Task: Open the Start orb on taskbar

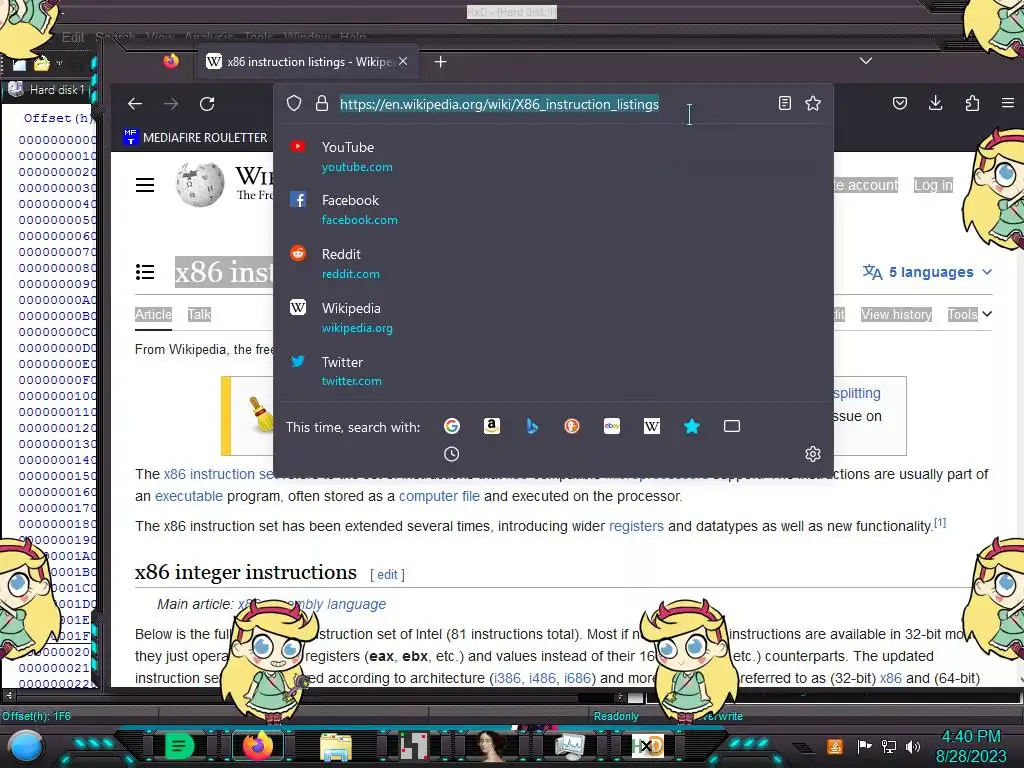Action: (25, 746)
